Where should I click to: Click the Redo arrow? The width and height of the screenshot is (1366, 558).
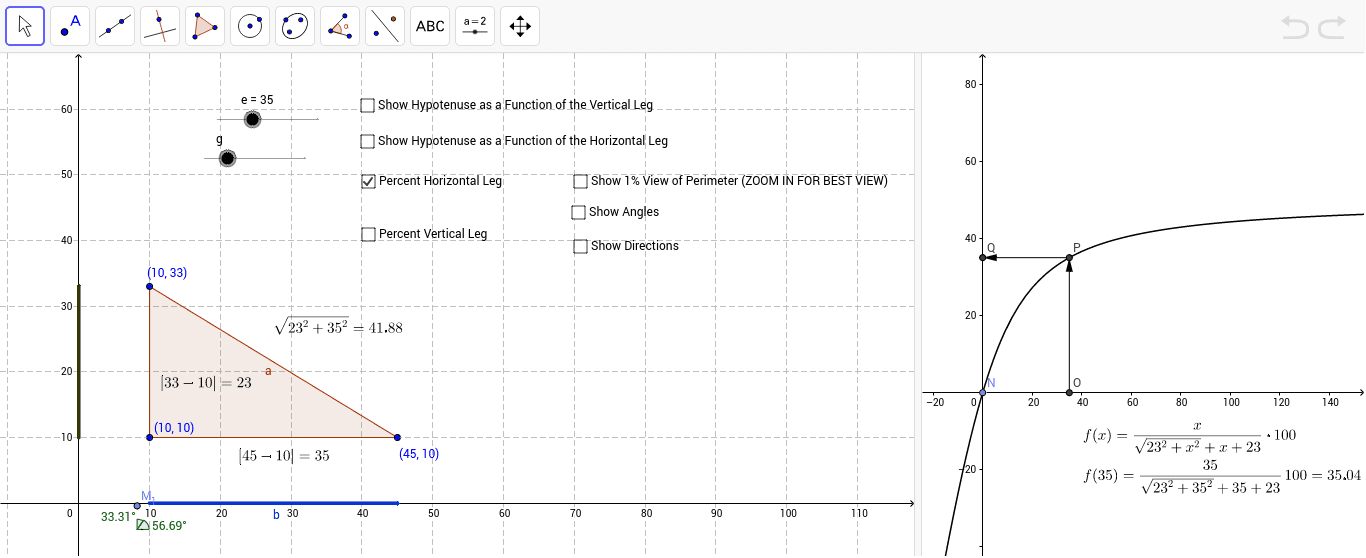point(1331,27)
